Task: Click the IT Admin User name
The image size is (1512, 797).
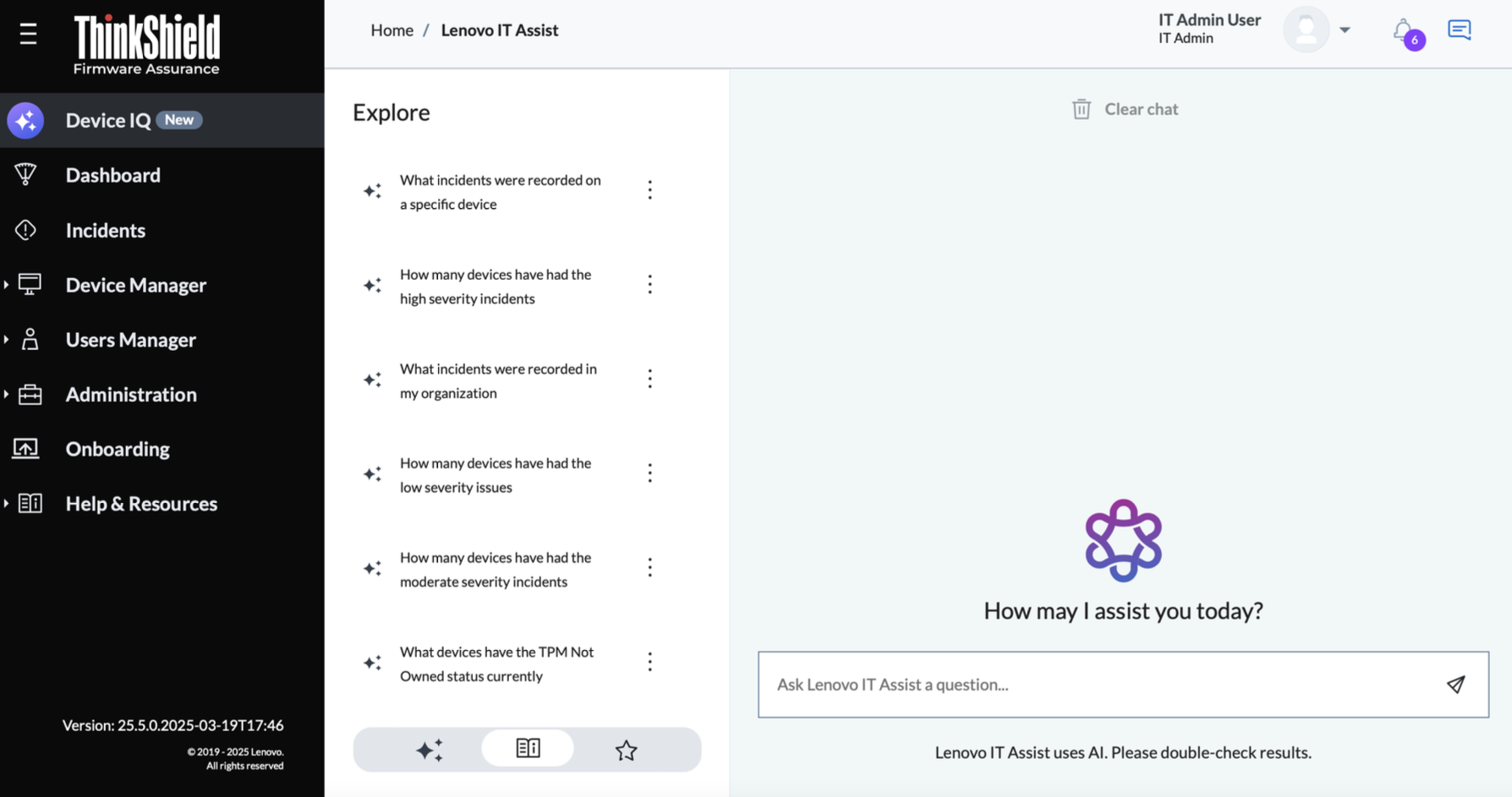Action: [x=1209, y=19]
